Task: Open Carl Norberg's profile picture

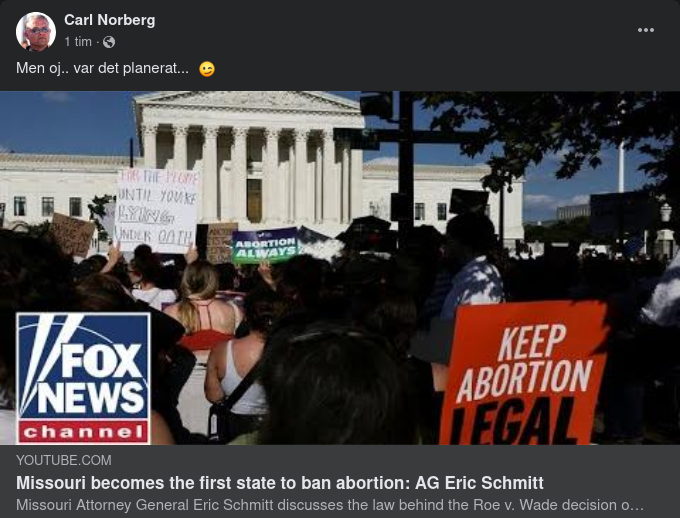Action: tap(36, 32)
